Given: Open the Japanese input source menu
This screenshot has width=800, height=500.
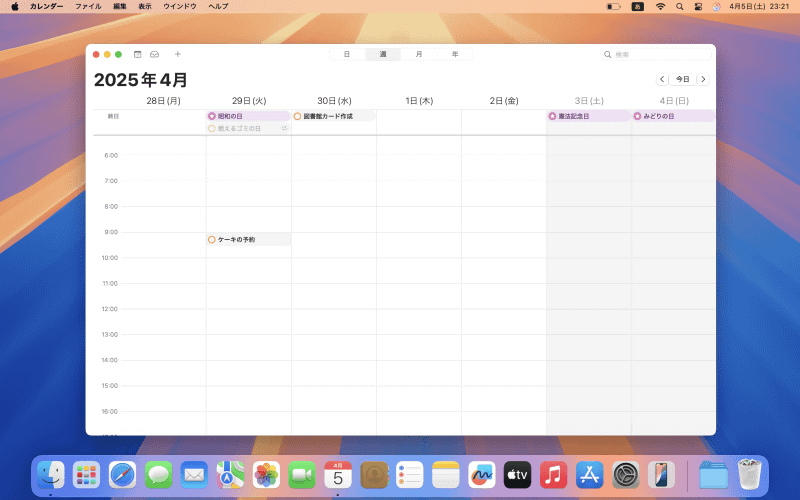Looking at the screenshot, I should click(x=638, y=7).
